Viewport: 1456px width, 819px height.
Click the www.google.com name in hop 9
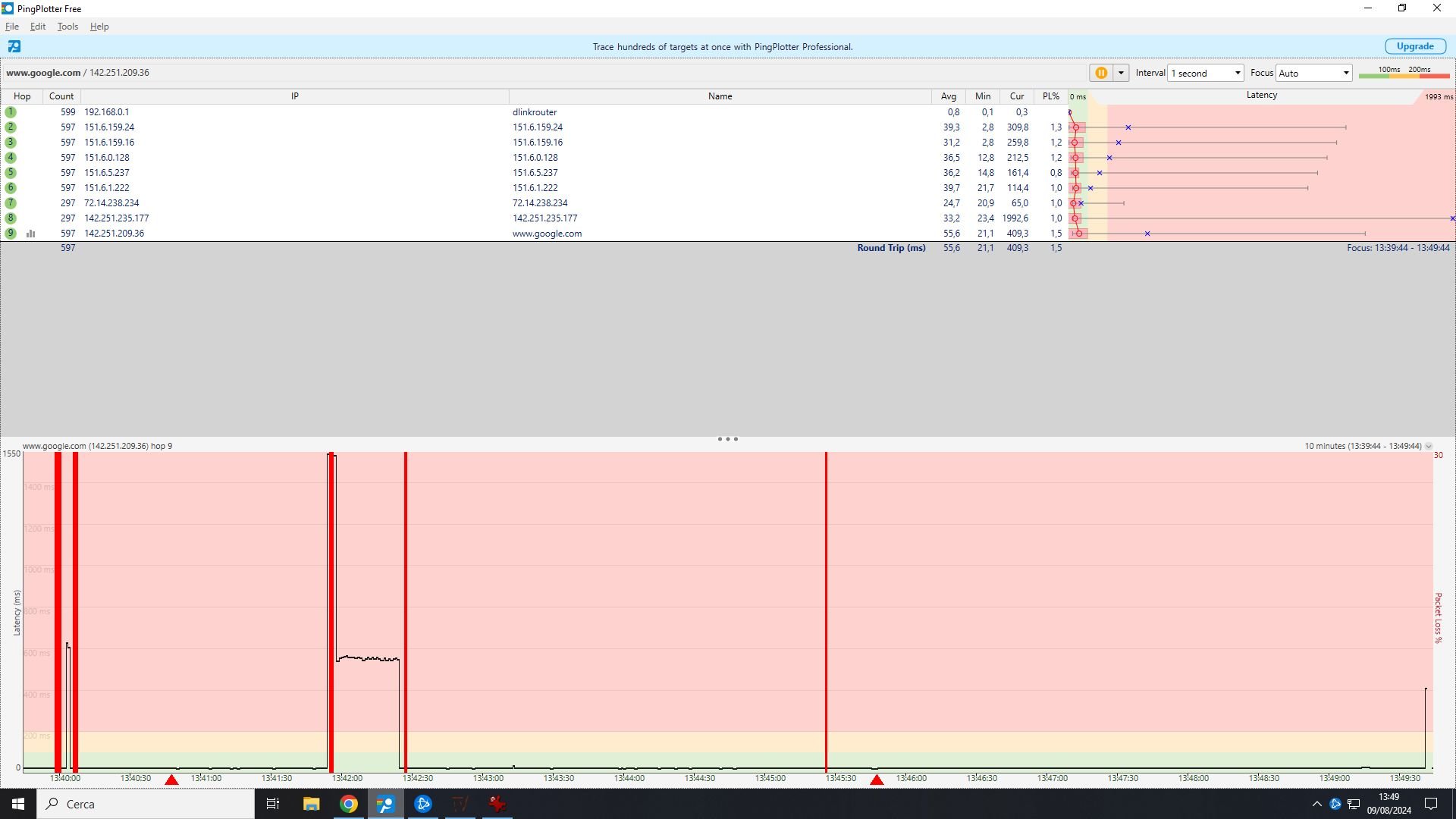547,234
